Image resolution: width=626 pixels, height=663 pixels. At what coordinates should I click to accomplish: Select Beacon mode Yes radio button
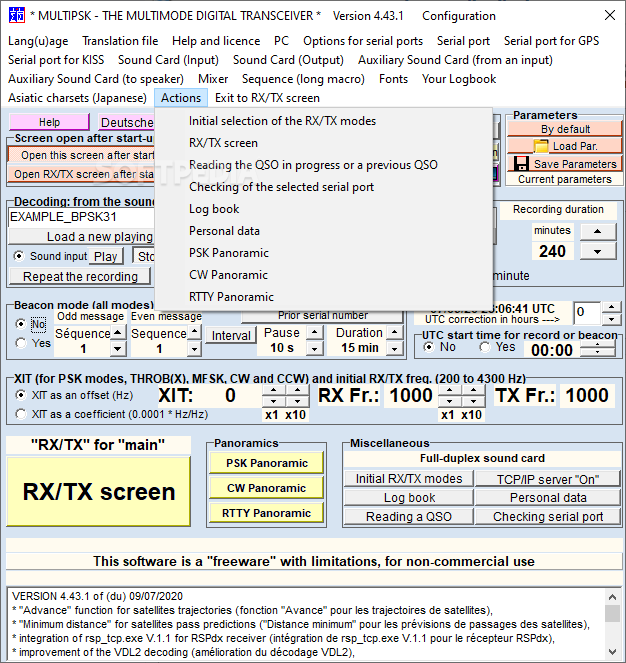20,342
